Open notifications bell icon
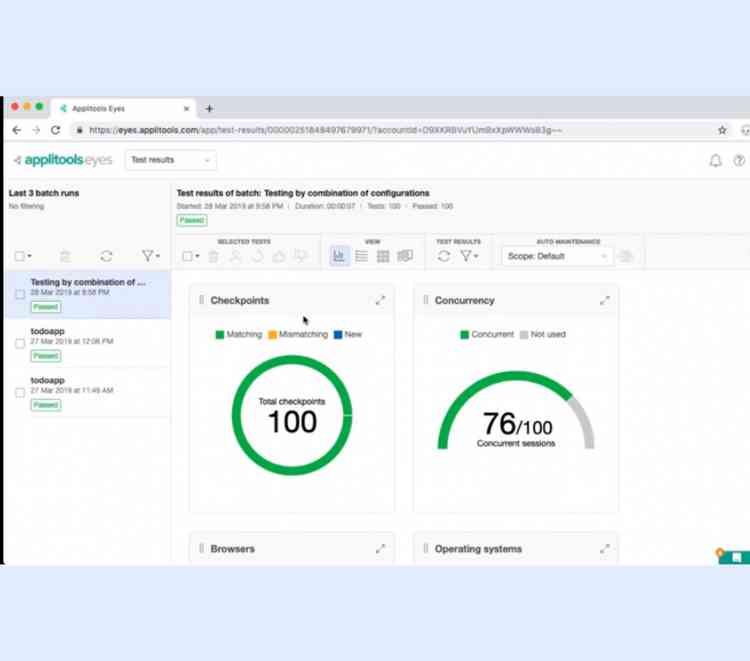750x661 pixels. pyautogui.click(x=716, y=161)
